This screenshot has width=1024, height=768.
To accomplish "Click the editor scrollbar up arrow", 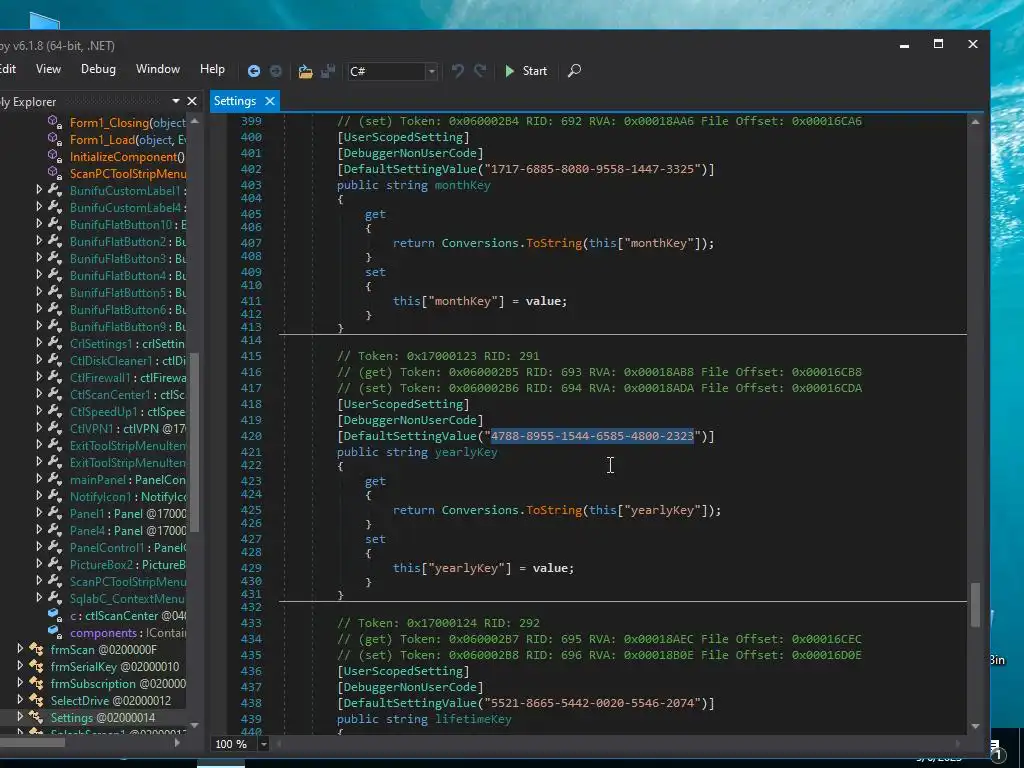I will click(975, 121).
